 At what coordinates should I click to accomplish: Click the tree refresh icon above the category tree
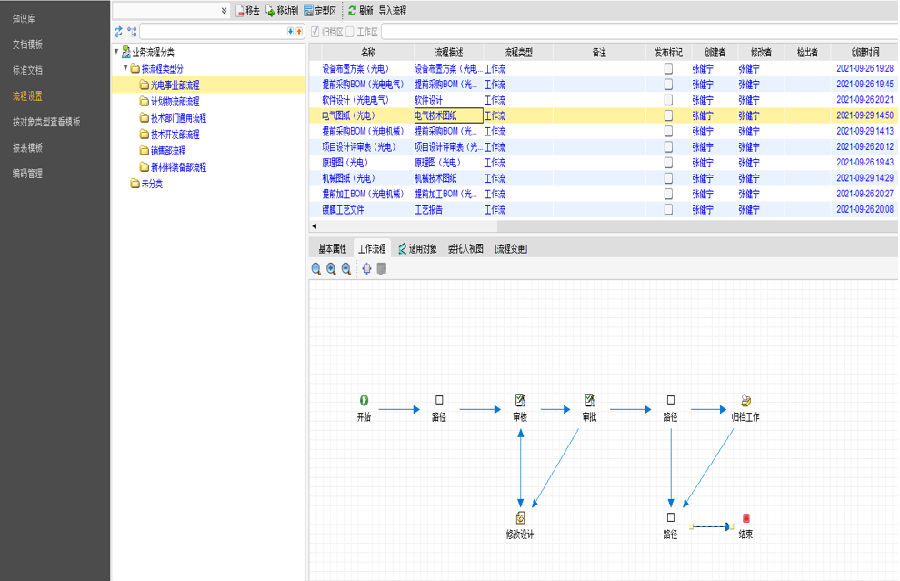point(119,32)
